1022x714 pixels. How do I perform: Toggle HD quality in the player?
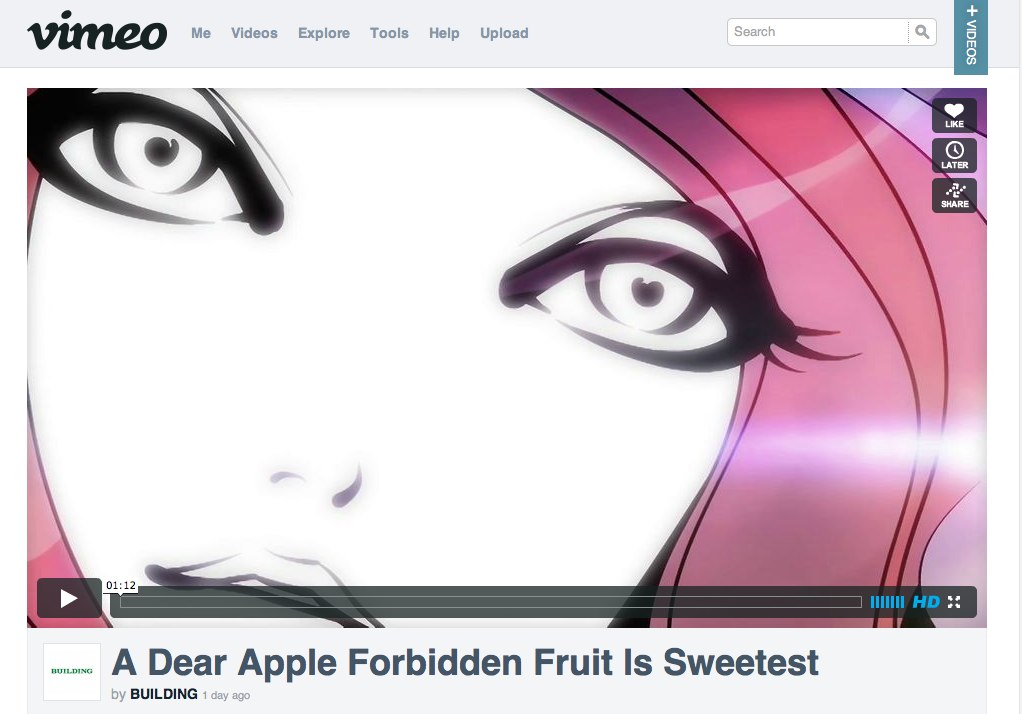[x=926, y=602]
